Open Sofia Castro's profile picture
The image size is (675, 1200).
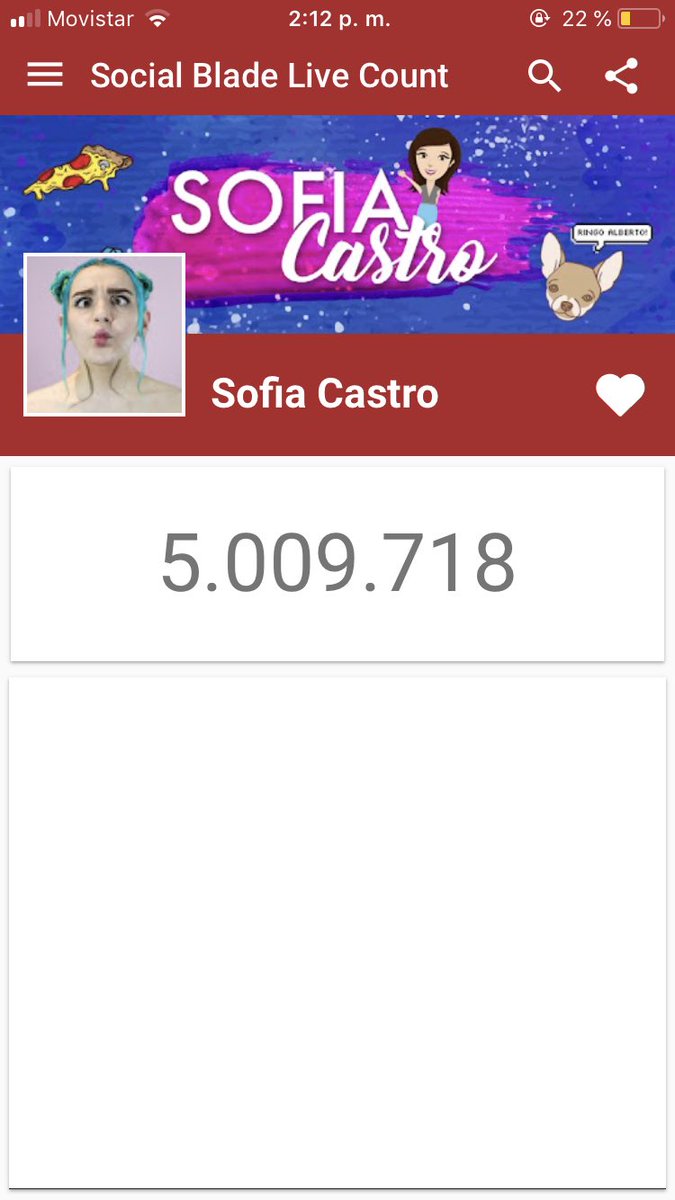[104, 334]
